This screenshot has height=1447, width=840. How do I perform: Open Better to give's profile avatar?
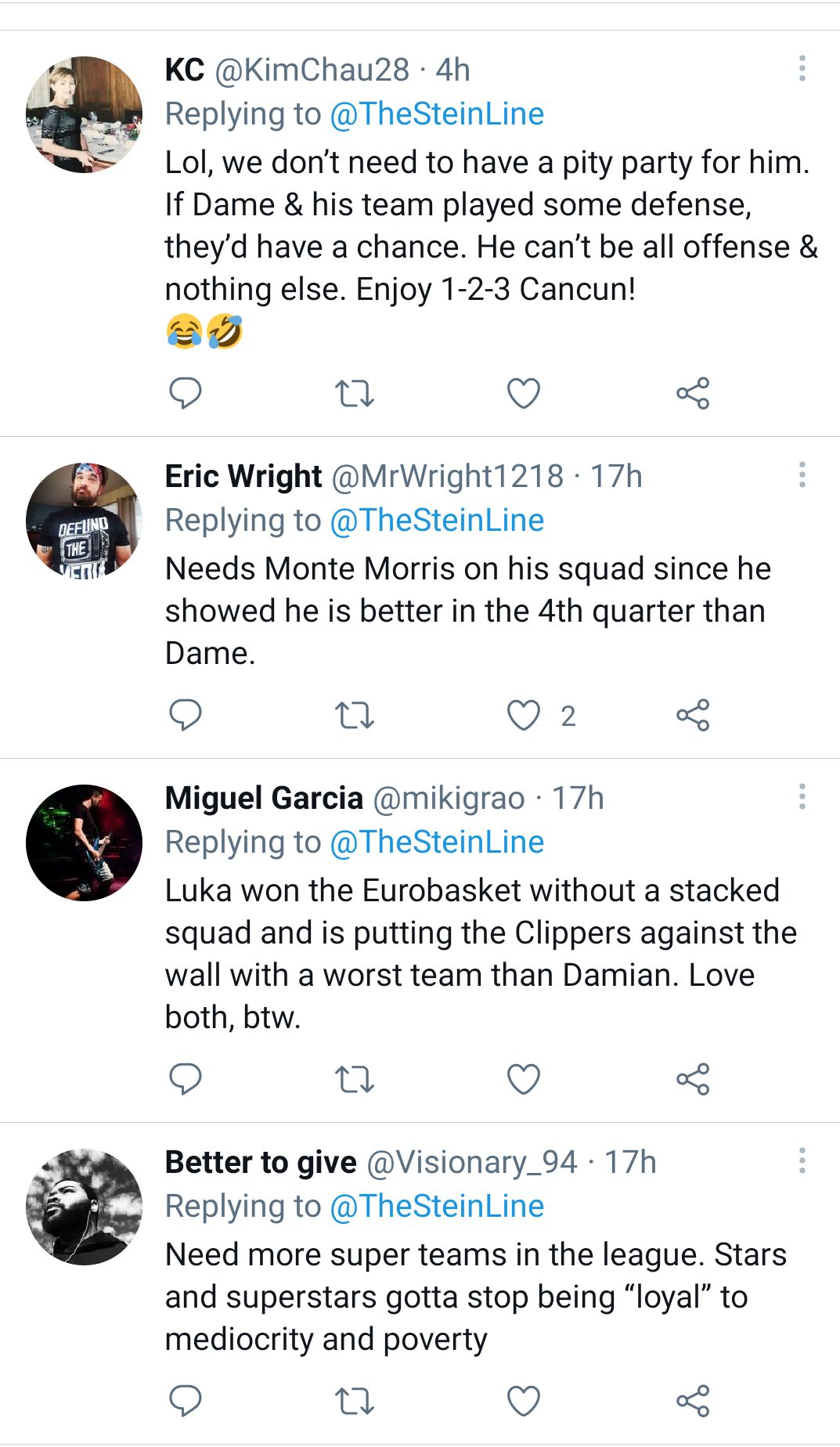pos(84,1207)
